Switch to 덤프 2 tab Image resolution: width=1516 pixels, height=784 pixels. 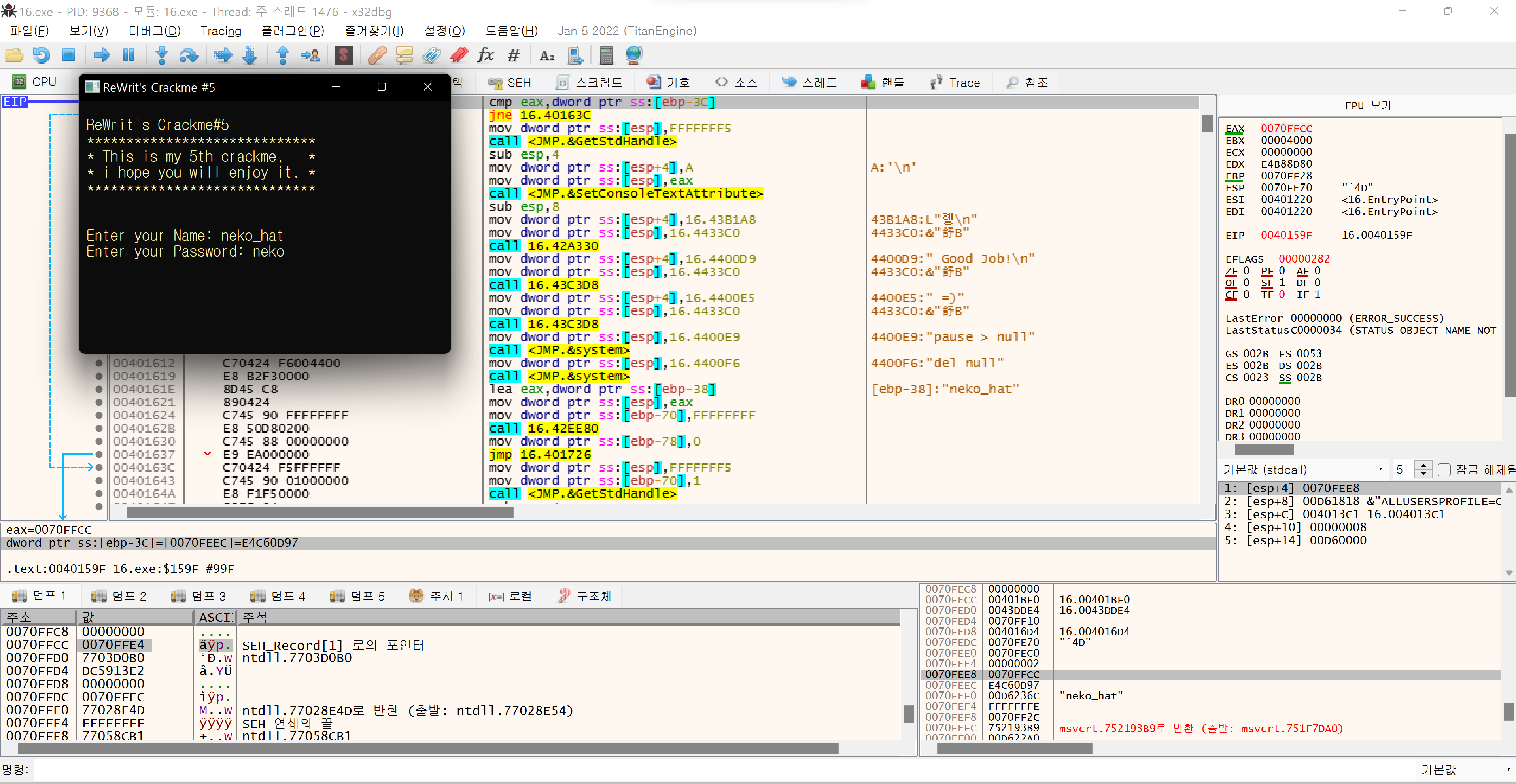pyautogui.click(x=119, y=596)
